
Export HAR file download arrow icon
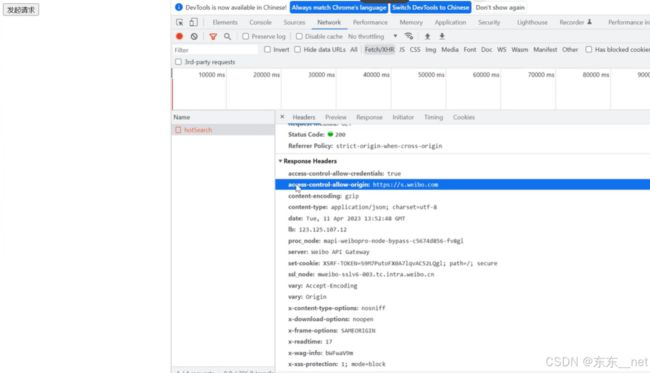click(442, 36)
